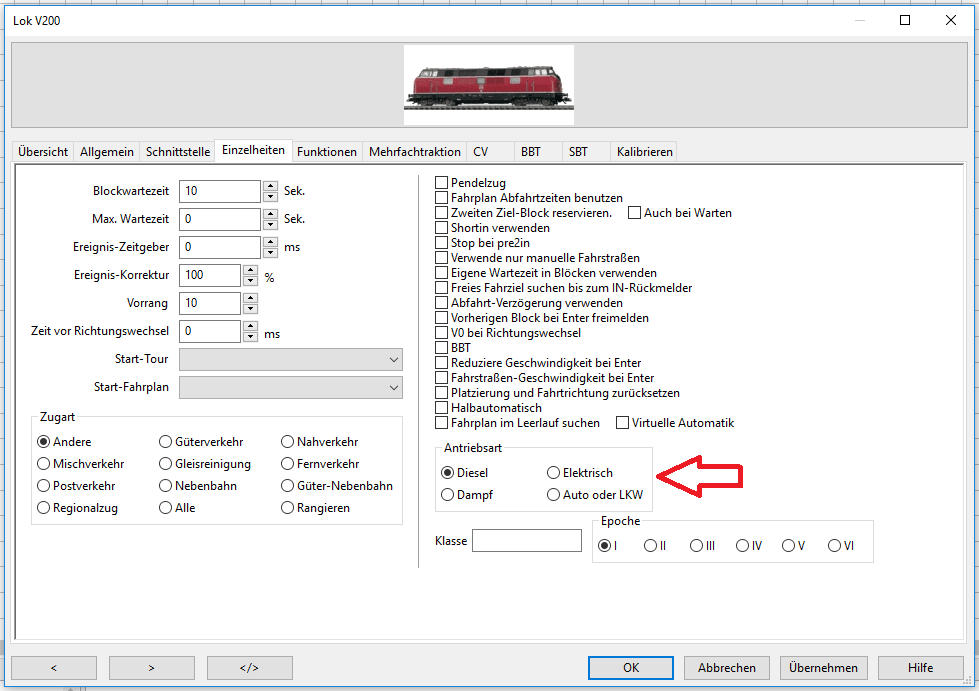Go to the previous locomotive with < button
The height and width of the screenshot is (691, 979).
point(53,668)
